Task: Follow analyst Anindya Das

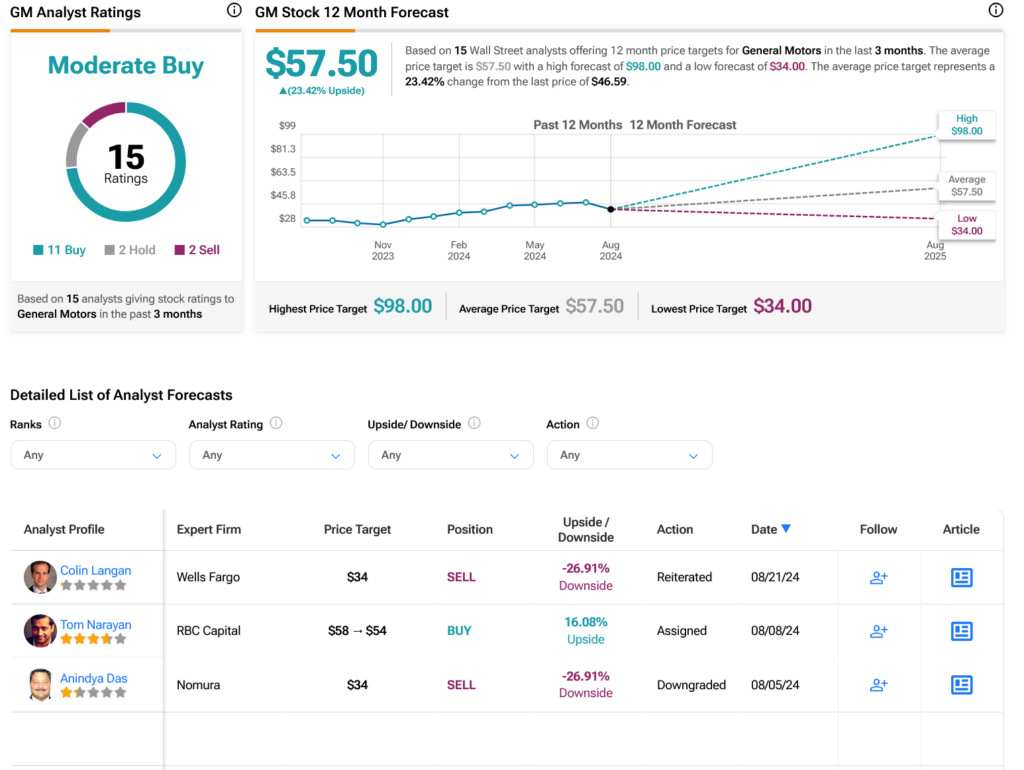Action: (x=878, y=685)
